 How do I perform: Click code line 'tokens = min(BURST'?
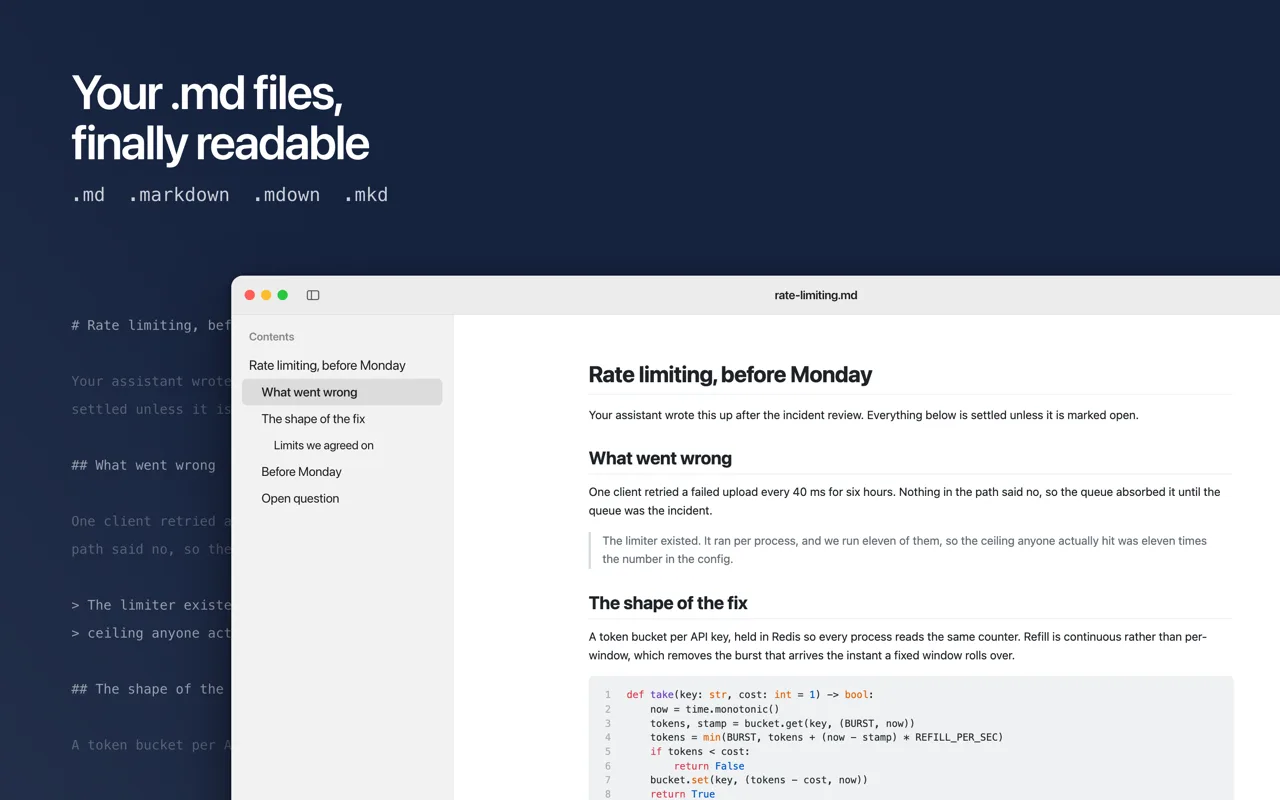point(826,737)
